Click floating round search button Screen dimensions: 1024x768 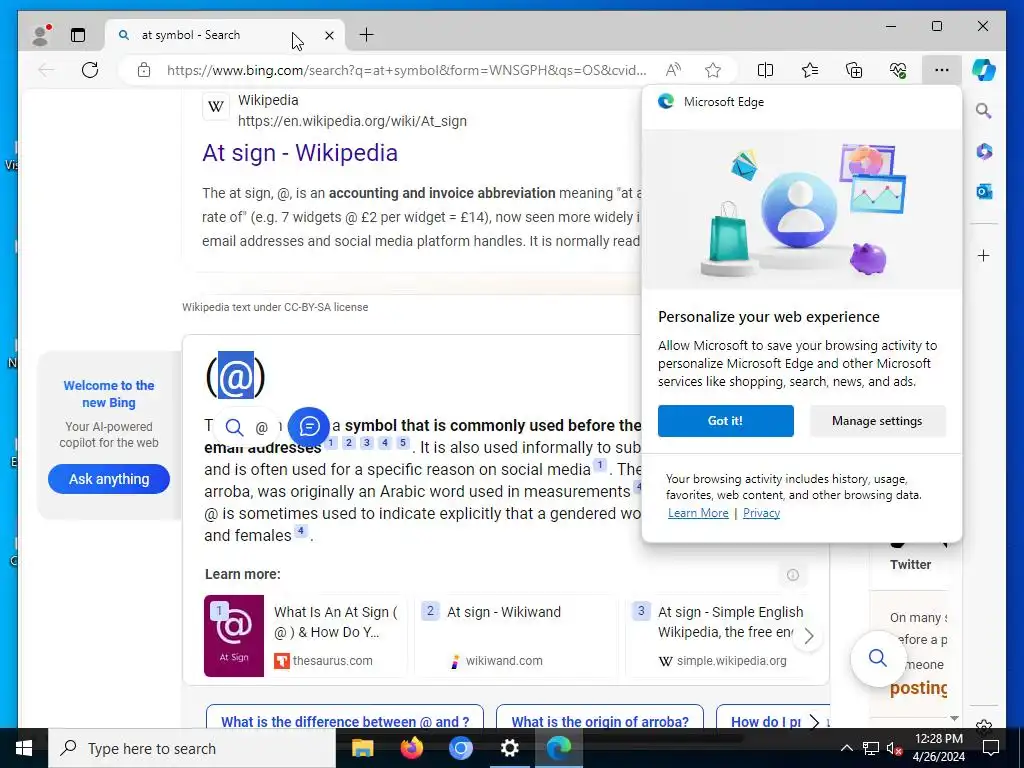(878, 658)
